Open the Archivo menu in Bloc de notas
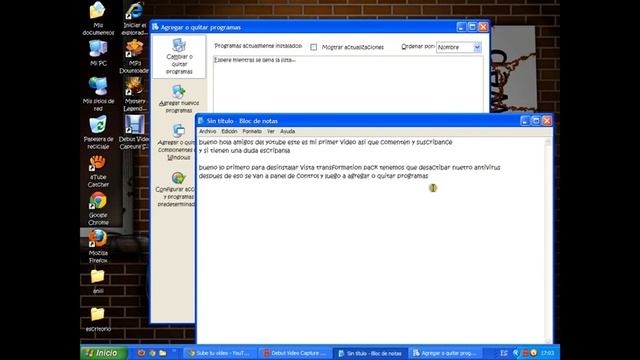This screenshot has height=360, width=640. [207, 131]
